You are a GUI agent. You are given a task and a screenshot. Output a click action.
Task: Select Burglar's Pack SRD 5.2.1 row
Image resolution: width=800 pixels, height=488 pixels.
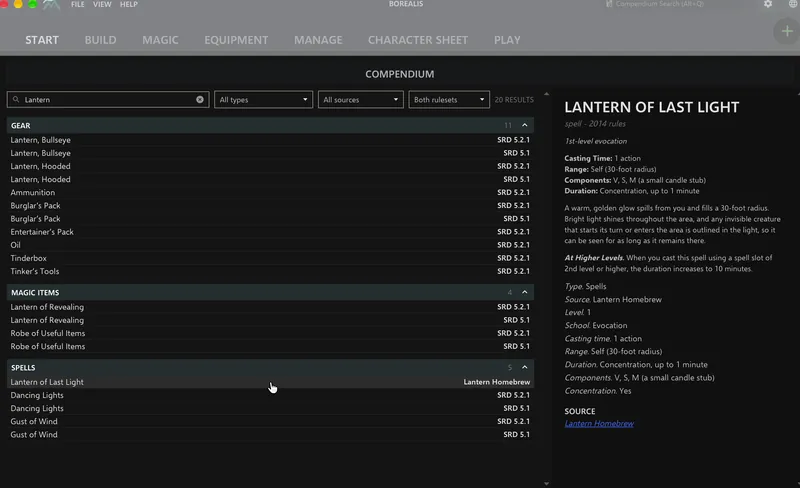[270, 206]
